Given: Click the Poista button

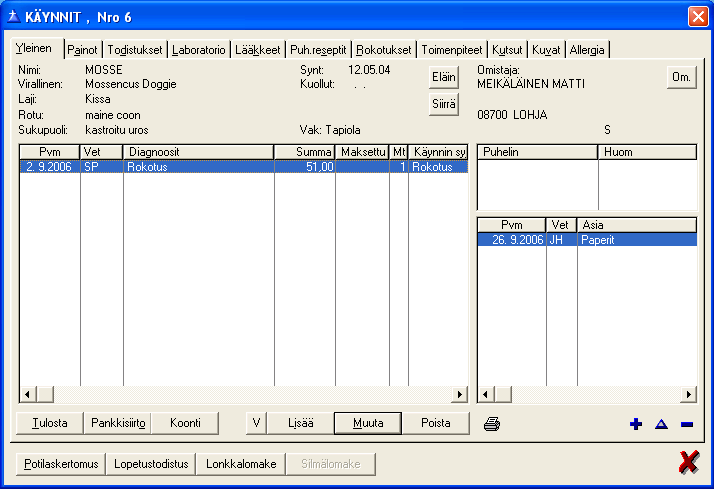Looking at the screenshot, I should click(x=435, y=423).
